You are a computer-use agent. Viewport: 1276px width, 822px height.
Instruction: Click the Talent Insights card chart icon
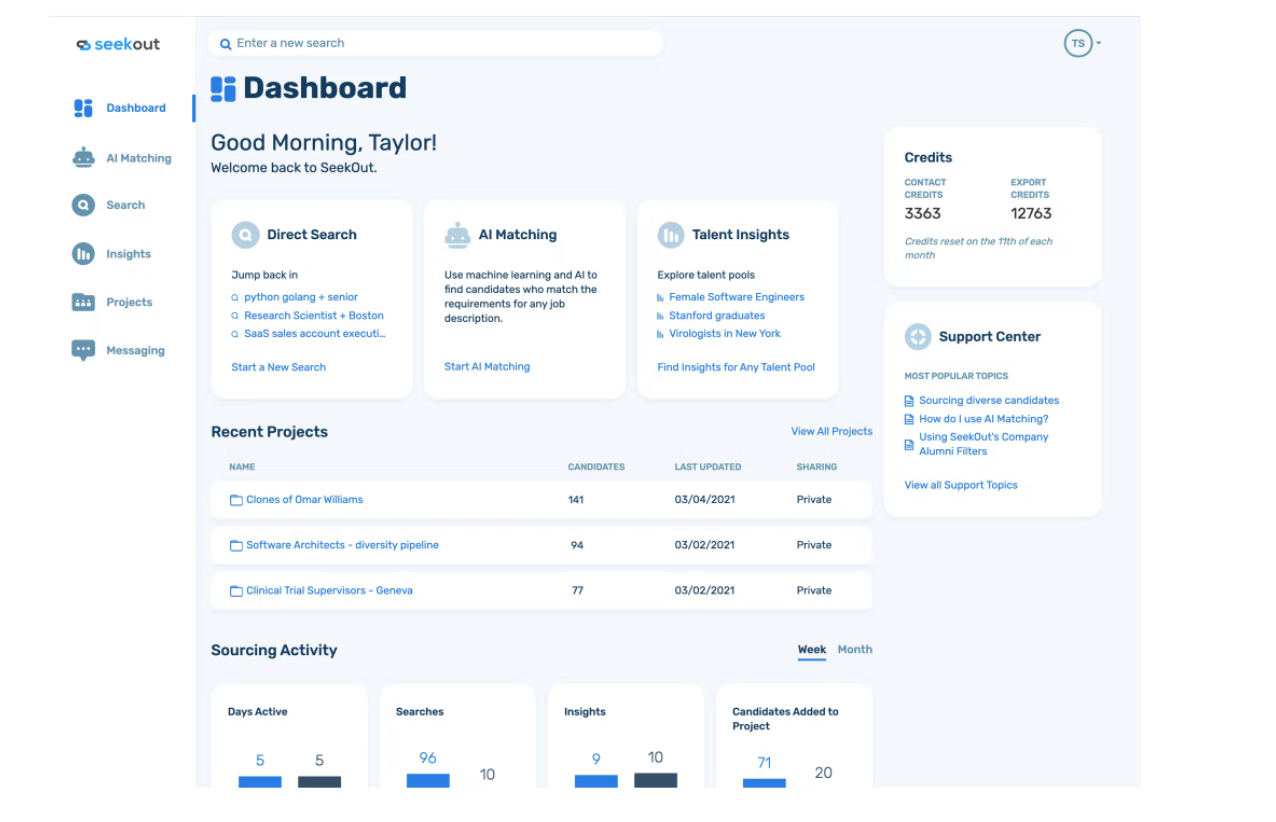tap(671, 235)
